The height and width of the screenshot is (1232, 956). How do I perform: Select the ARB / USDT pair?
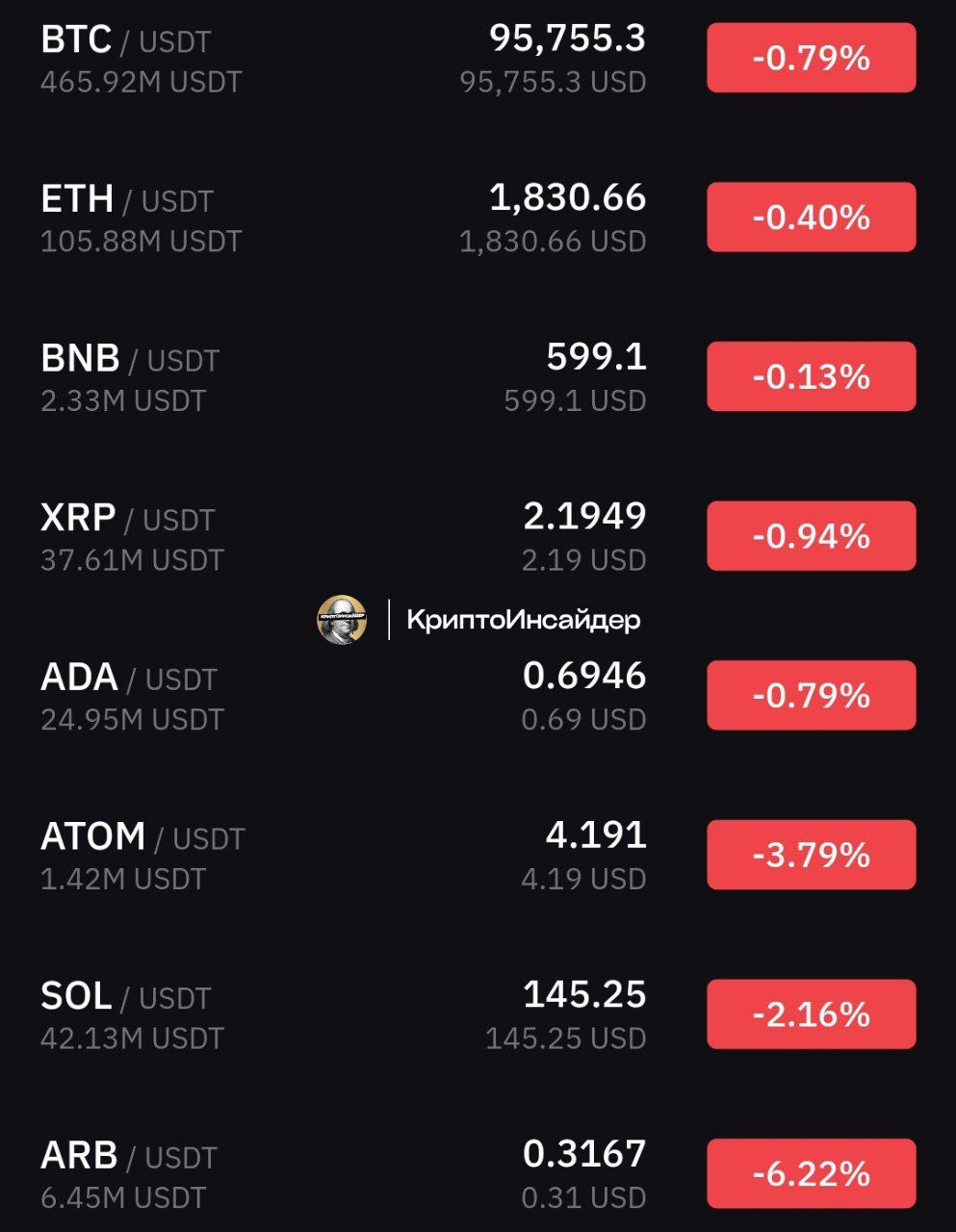pos(478,1173)
